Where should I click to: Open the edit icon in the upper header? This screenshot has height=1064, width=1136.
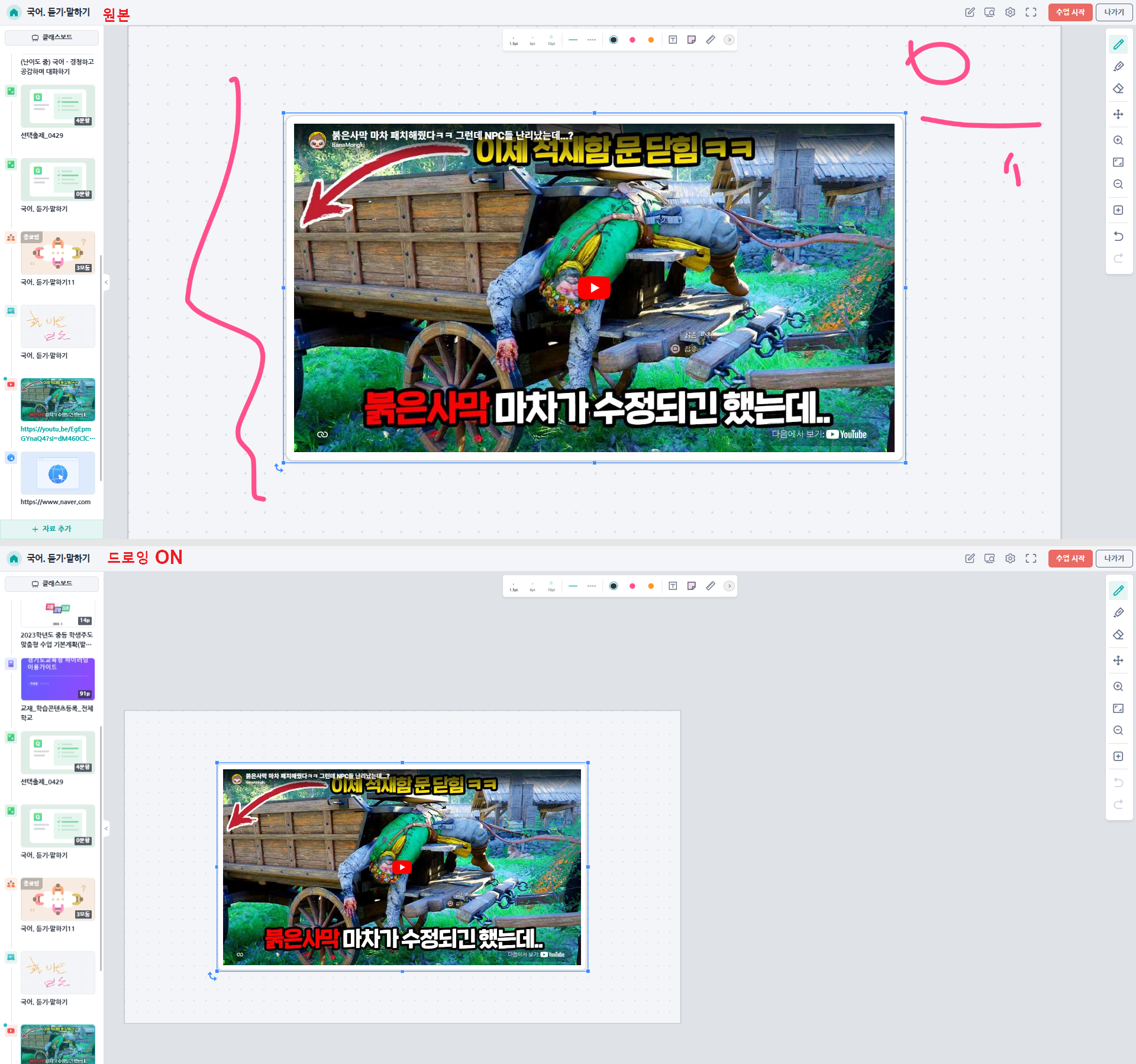(970, 12)
